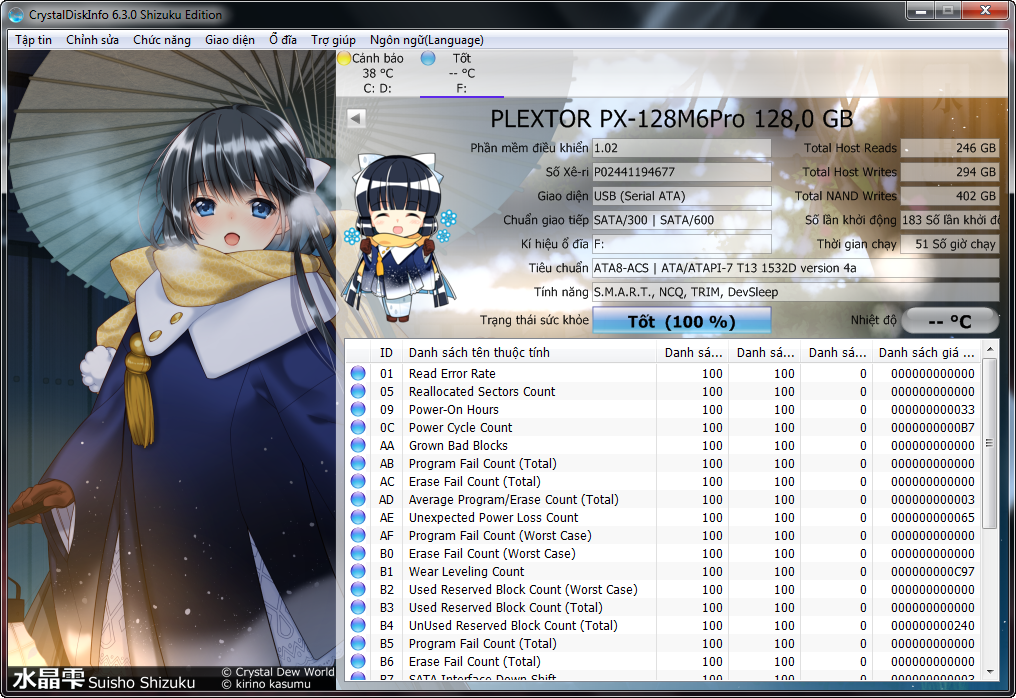
Task: Click power on hours field 51 Số giờ chạy
Action: pos(950,244)
